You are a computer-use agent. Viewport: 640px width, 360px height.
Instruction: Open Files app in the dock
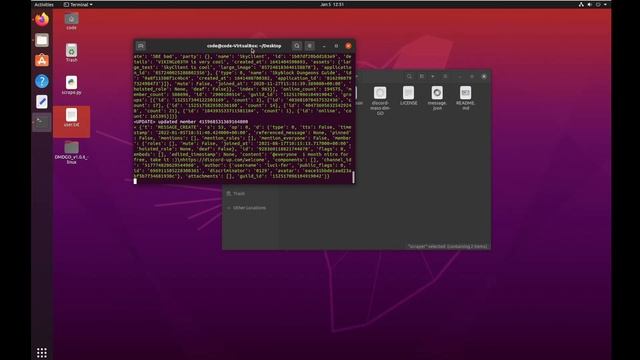point(42,40)
